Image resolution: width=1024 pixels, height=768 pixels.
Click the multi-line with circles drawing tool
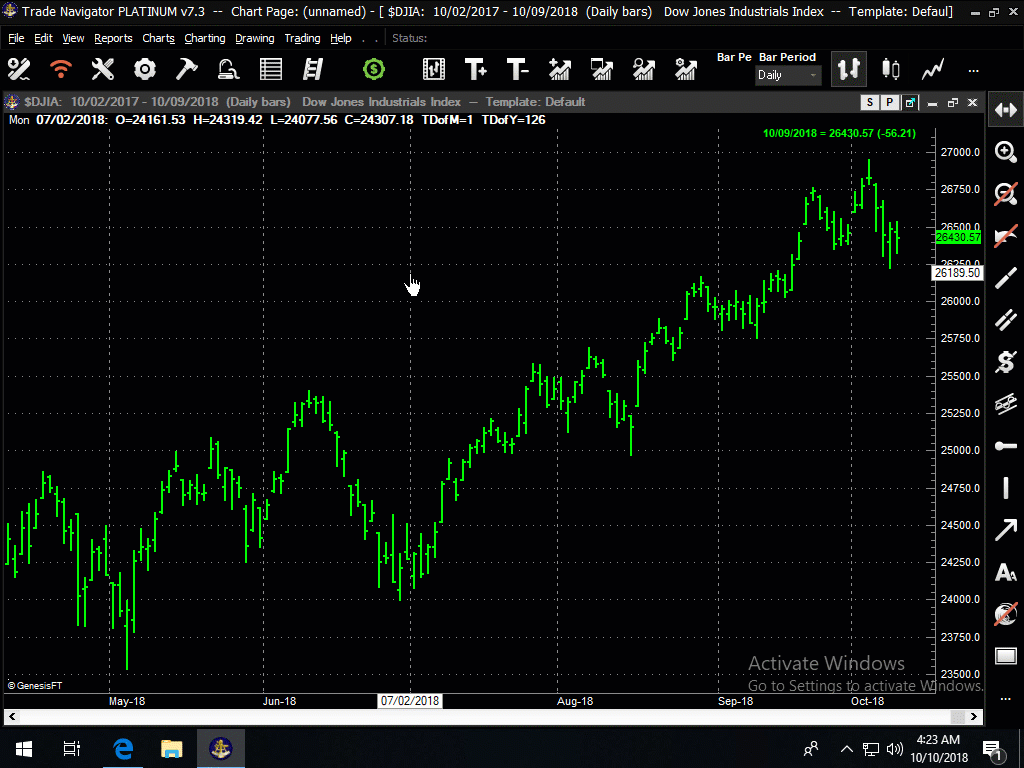[x=1006, y=404]
